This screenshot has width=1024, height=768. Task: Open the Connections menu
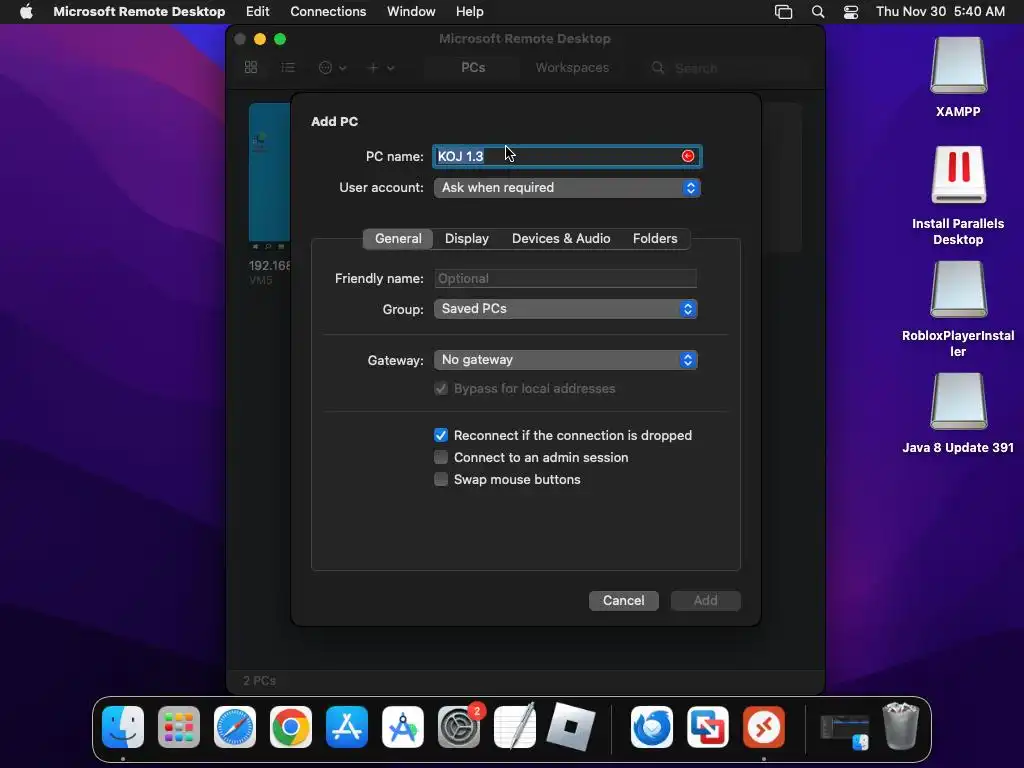(x=328, y=12)
